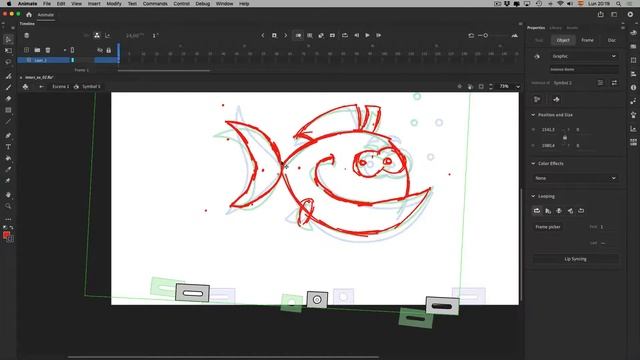Select the Text tool

(x=8, y=147)
